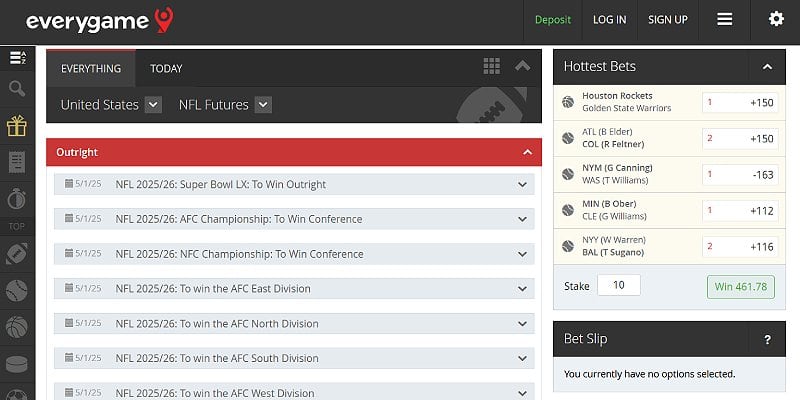Click the Stake amount input field

618,286
